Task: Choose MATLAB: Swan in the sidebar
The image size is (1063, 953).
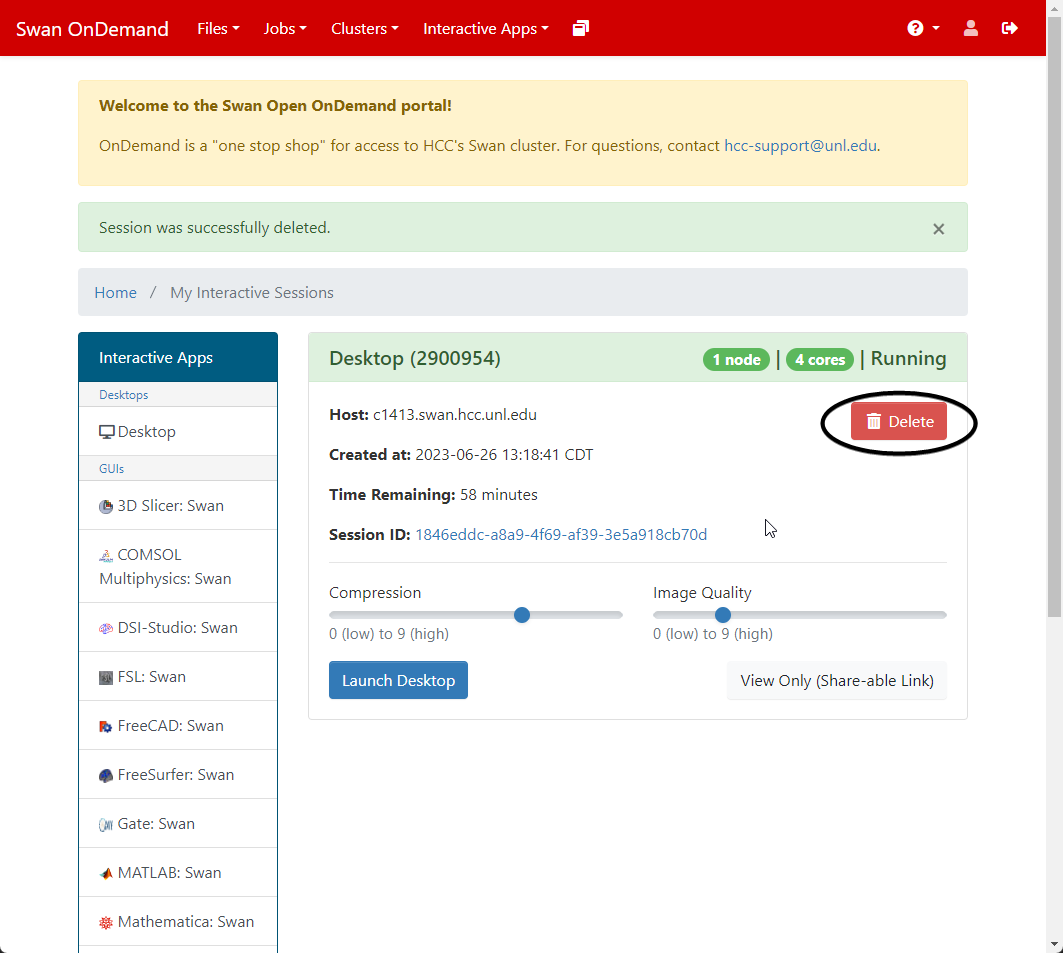Action: click(169, 873)
